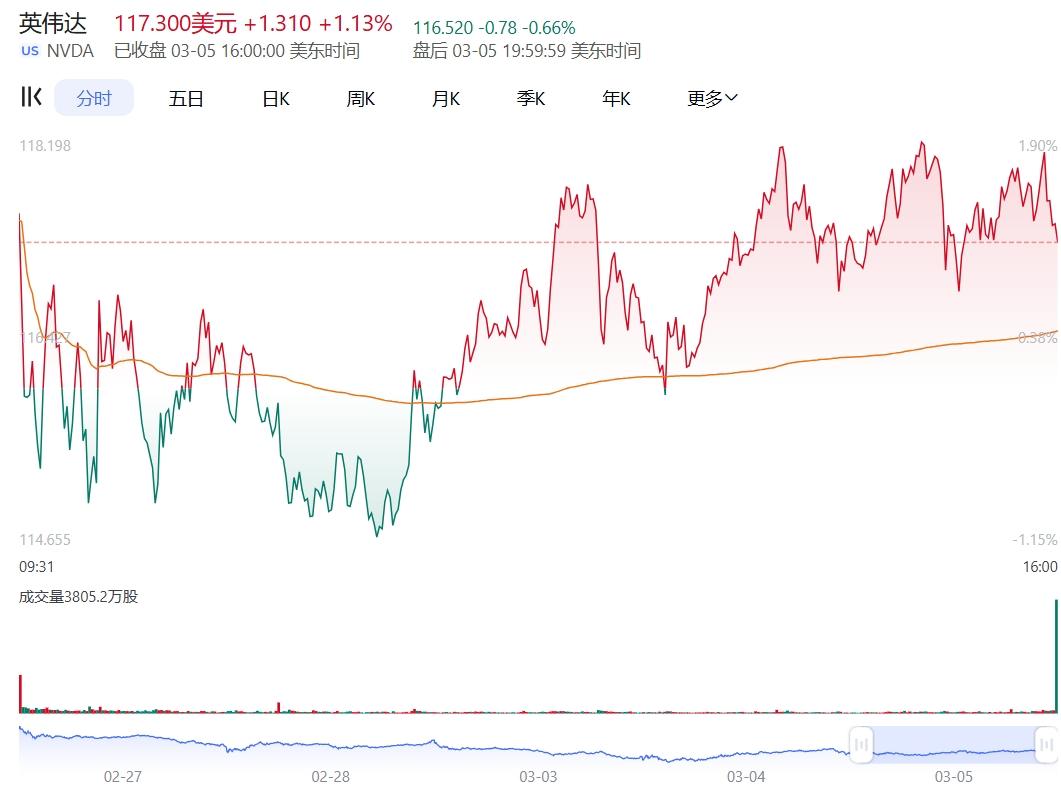Show the 周K weekly candlestick chart

click(360, 98)
